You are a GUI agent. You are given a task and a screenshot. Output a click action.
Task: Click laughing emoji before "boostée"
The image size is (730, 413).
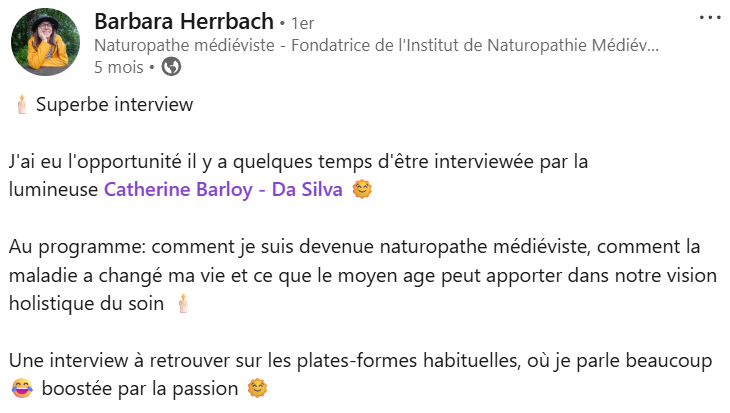20,387
